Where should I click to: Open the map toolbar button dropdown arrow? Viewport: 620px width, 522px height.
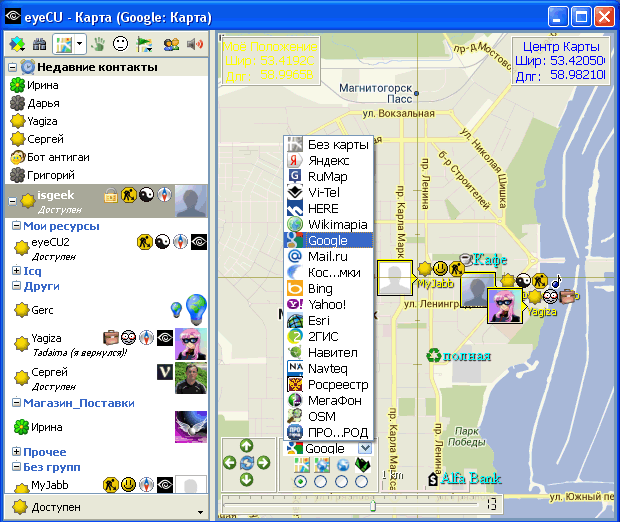79,44
